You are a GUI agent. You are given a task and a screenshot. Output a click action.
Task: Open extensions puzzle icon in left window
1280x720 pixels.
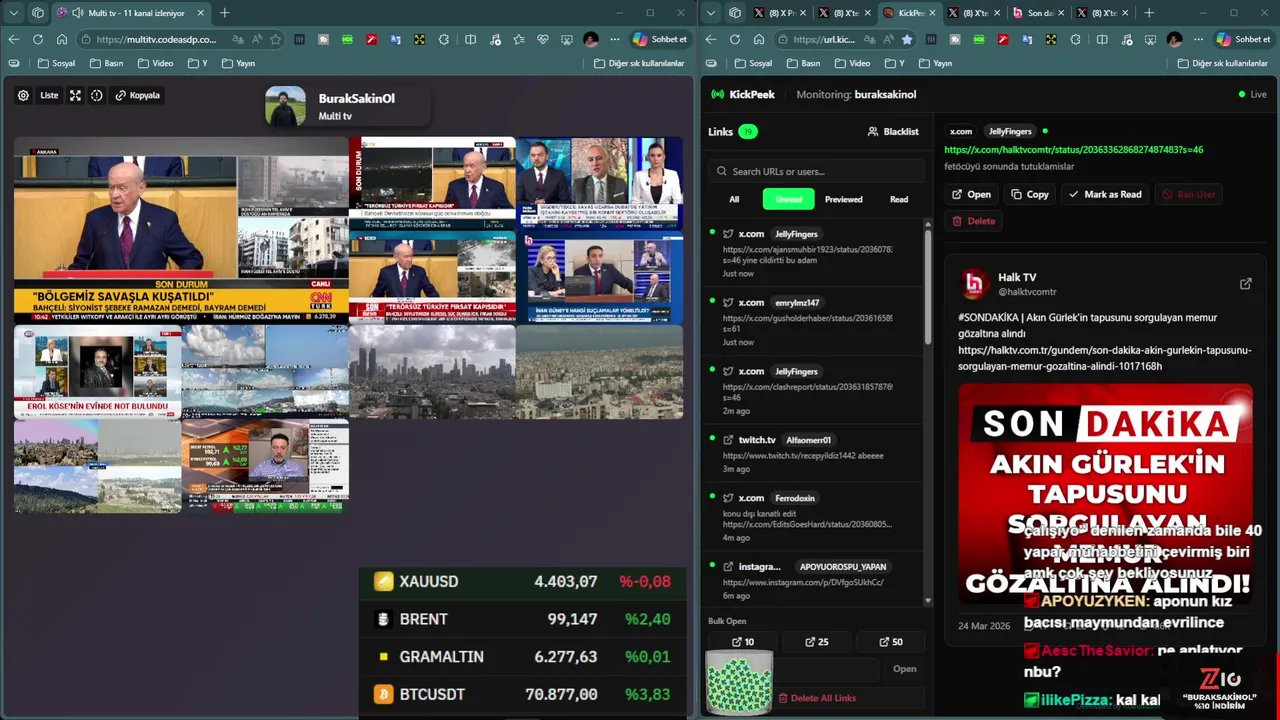click(x=445, y=39)
